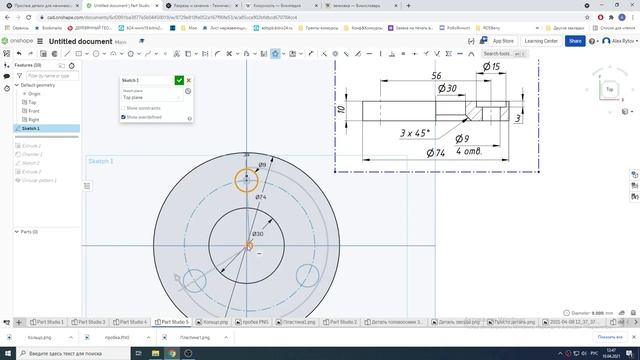Select the Vertical constraint tool
The width and height of the screenshot is (640, 360).
point(380,53)
